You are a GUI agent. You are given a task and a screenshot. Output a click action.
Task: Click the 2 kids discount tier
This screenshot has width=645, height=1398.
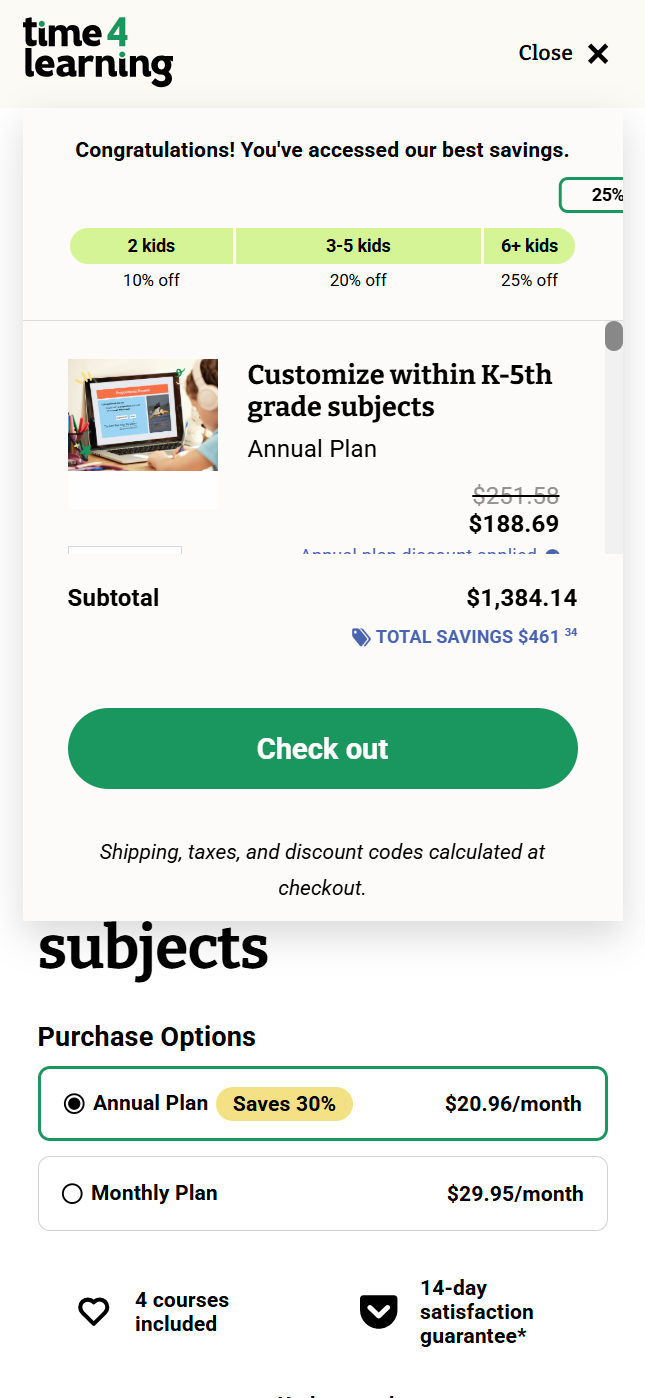point(151,246)
